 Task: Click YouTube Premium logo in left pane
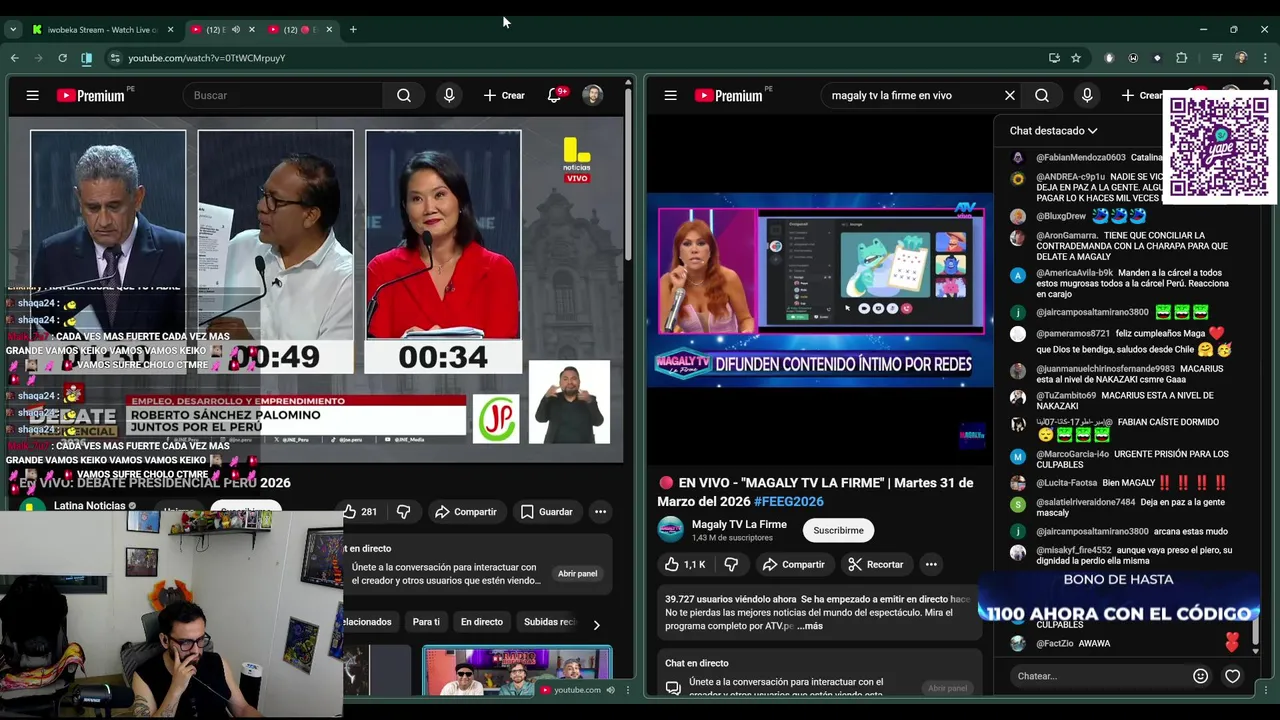90,95
